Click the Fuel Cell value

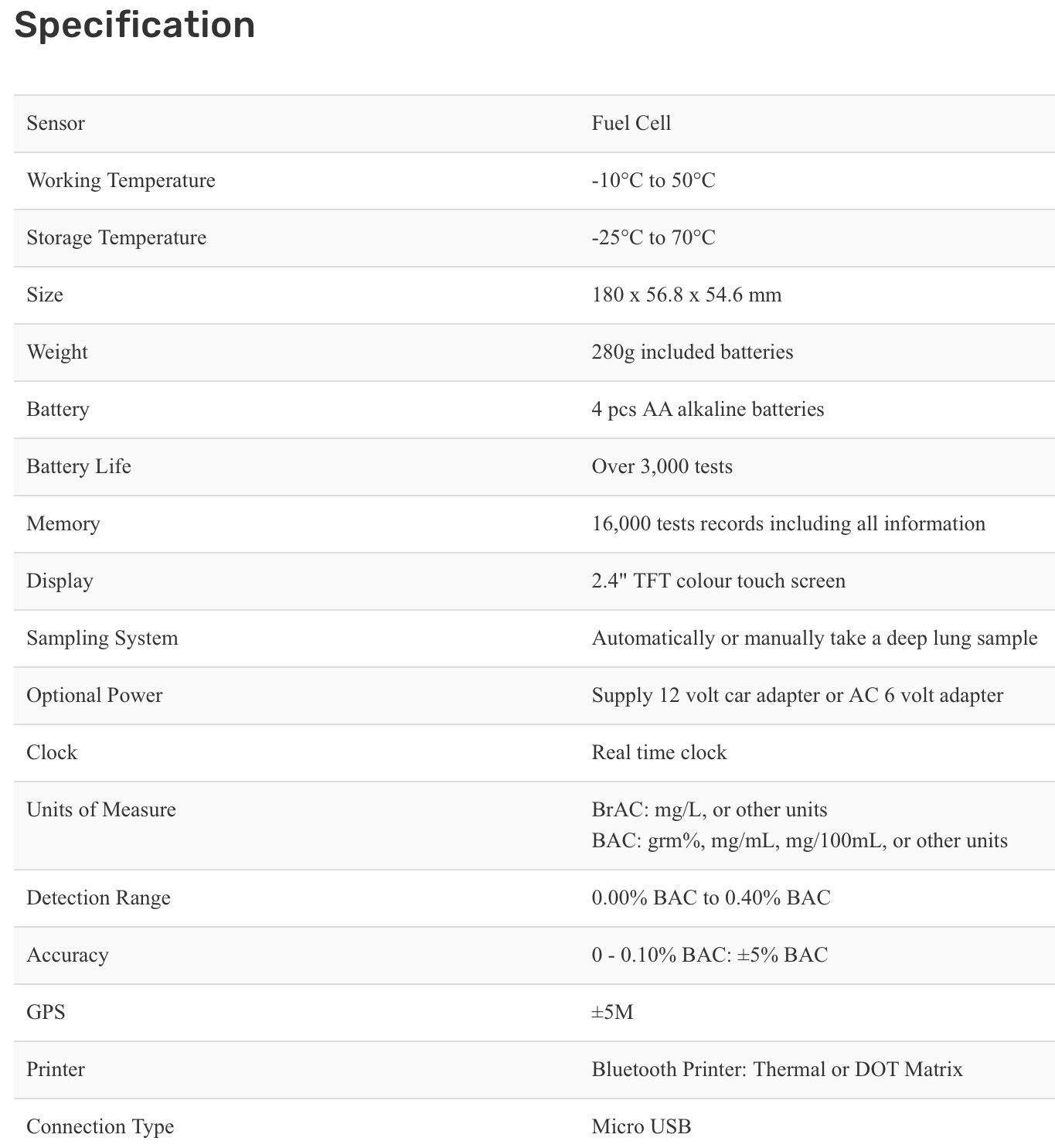coord(631,124)
